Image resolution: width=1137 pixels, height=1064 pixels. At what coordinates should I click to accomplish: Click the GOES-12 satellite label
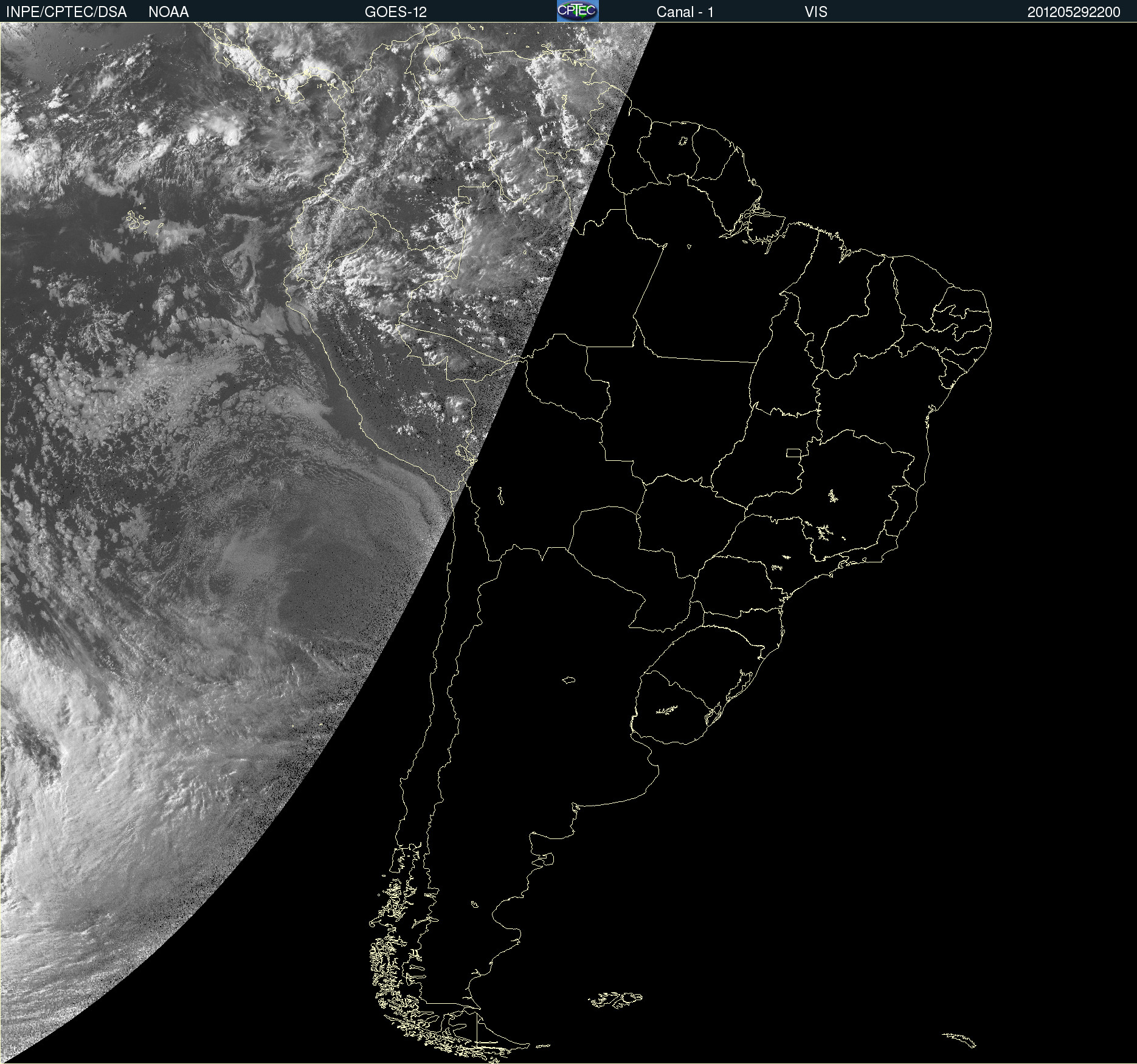point(396,12)
